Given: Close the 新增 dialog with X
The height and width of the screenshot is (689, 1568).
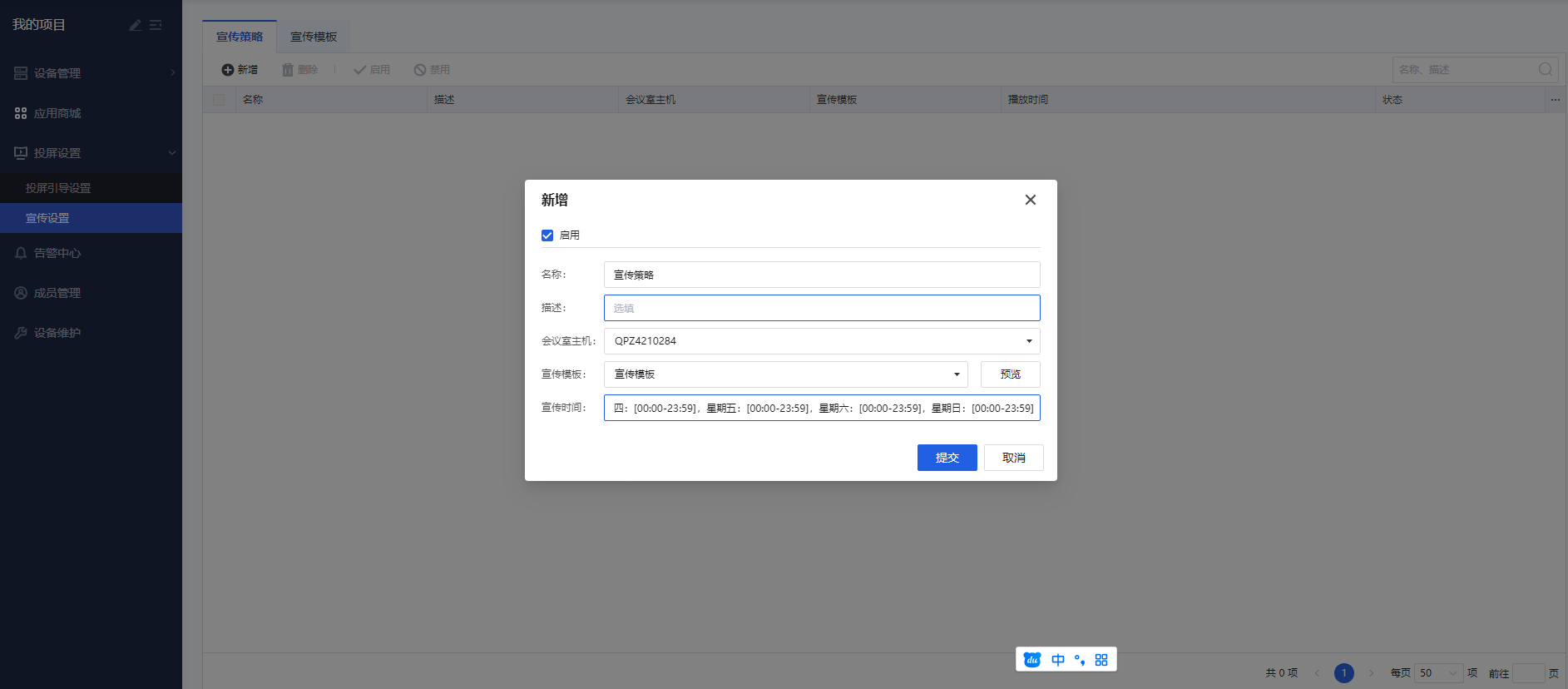Looking at the screenshot, I should pos(1030,200).
